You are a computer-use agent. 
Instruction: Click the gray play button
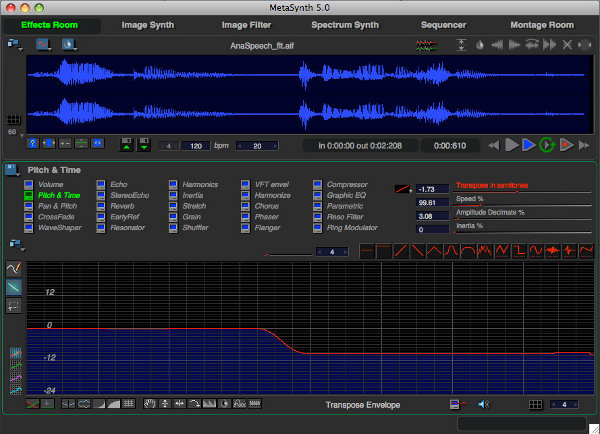coord(512,145)
